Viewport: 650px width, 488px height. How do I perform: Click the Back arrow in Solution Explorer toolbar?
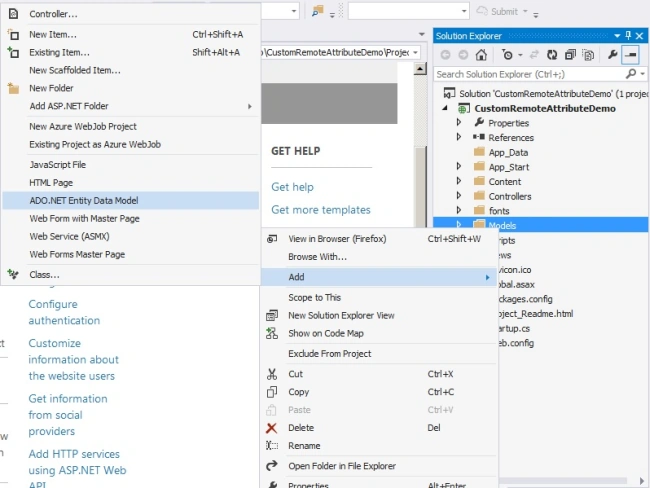pos(446,55)
